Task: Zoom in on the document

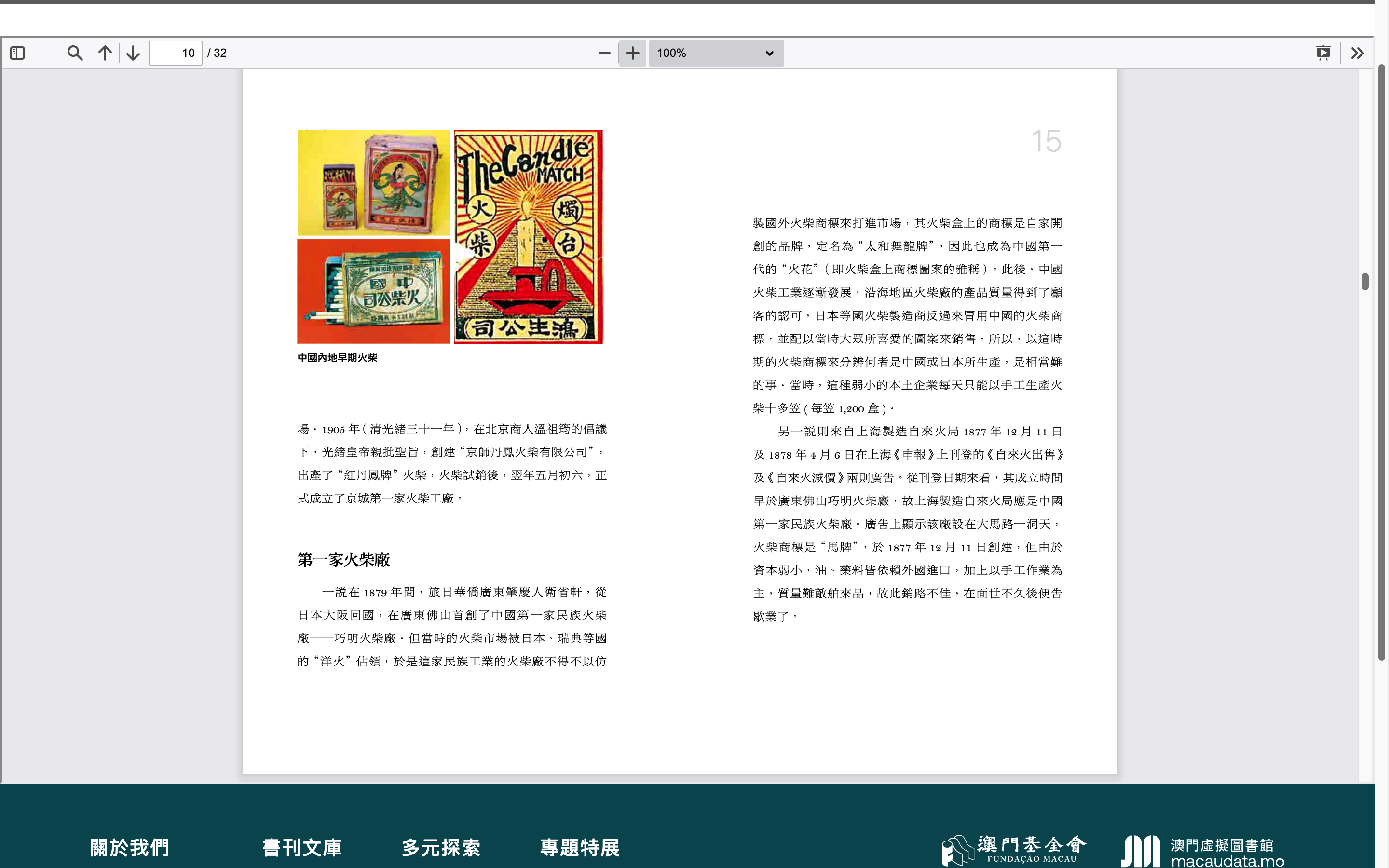Action: click(x=632, y=52)
